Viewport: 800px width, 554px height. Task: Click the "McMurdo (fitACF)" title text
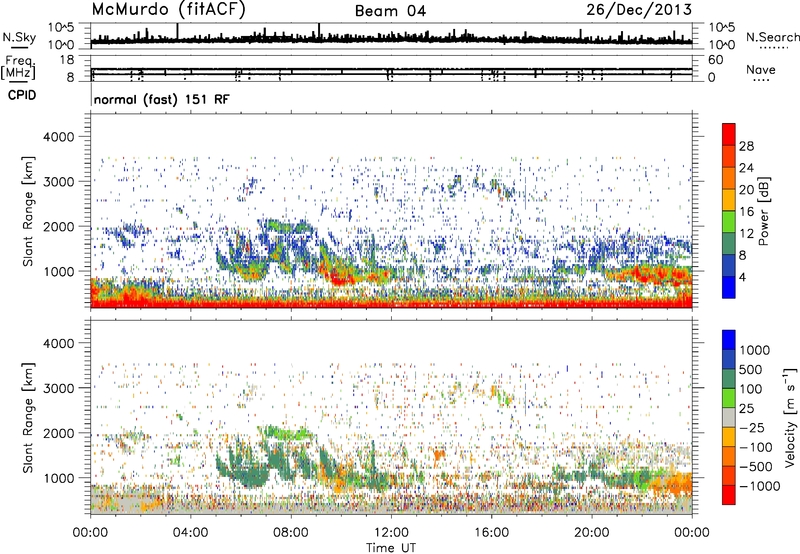tap(168, 10)
